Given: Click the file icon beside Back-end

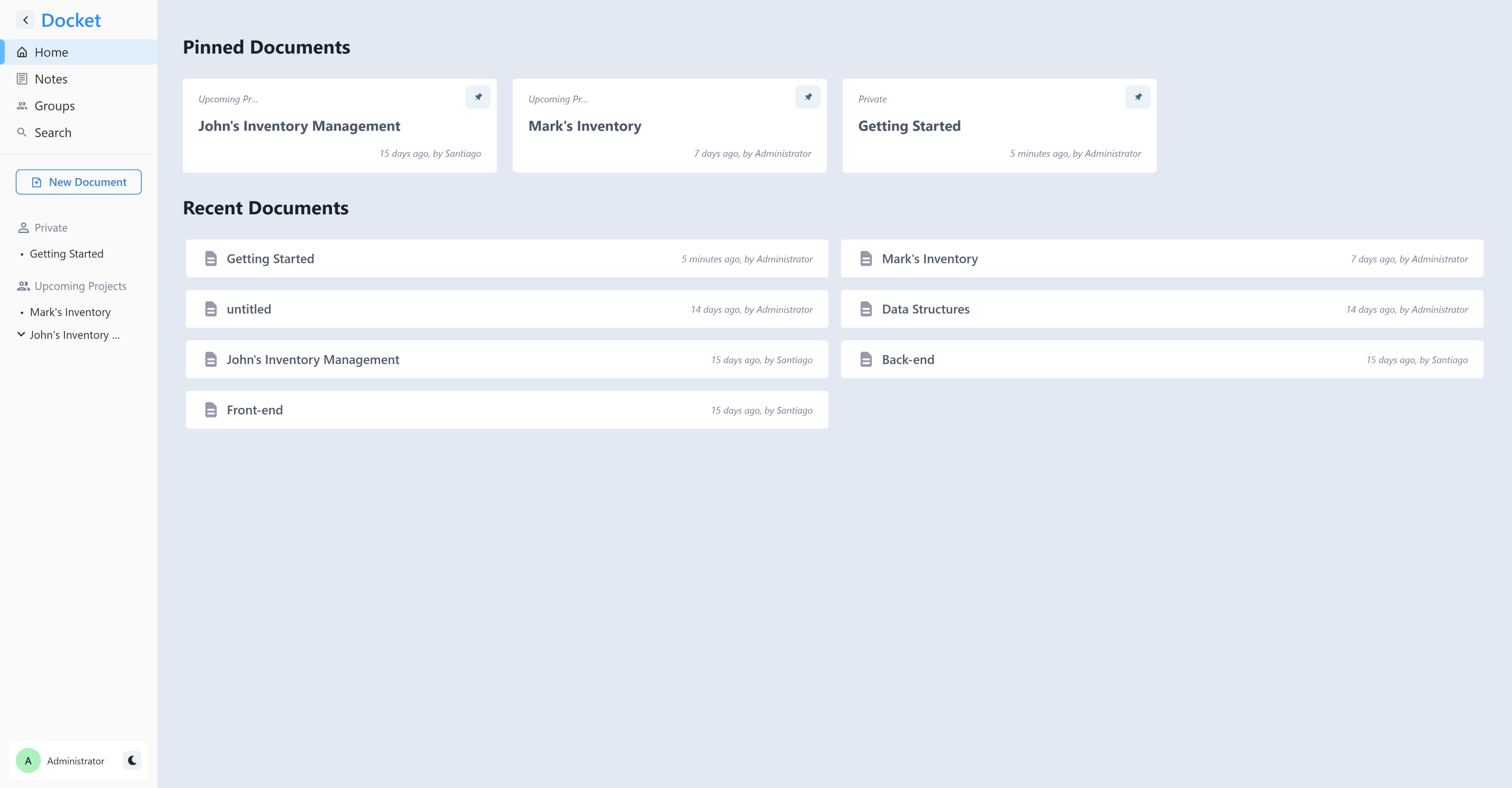Looking at the screenshot, I should pyautogui.click(x=866, y=359).
